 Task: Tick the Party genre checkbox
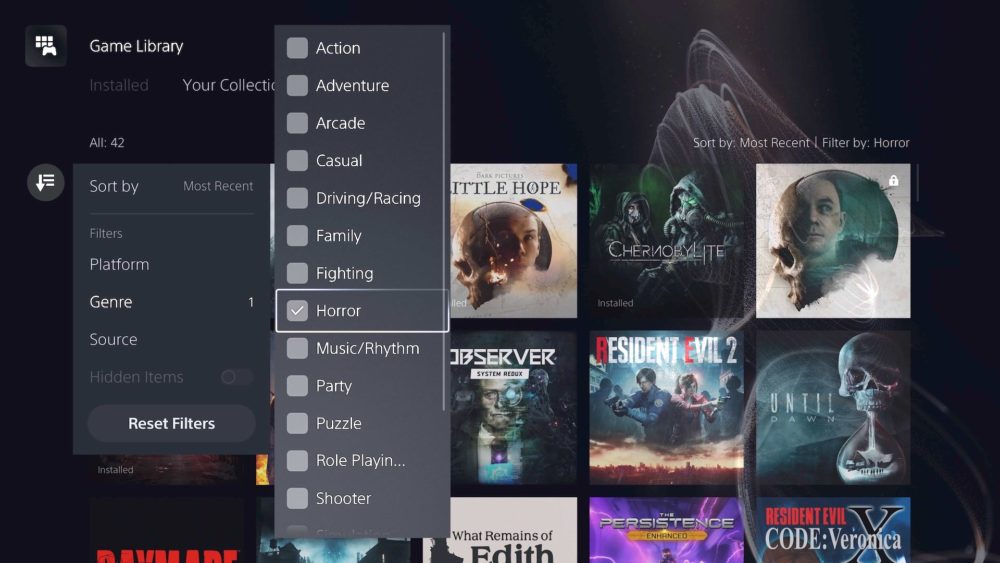pyautogui.click(x=297, y=386)
